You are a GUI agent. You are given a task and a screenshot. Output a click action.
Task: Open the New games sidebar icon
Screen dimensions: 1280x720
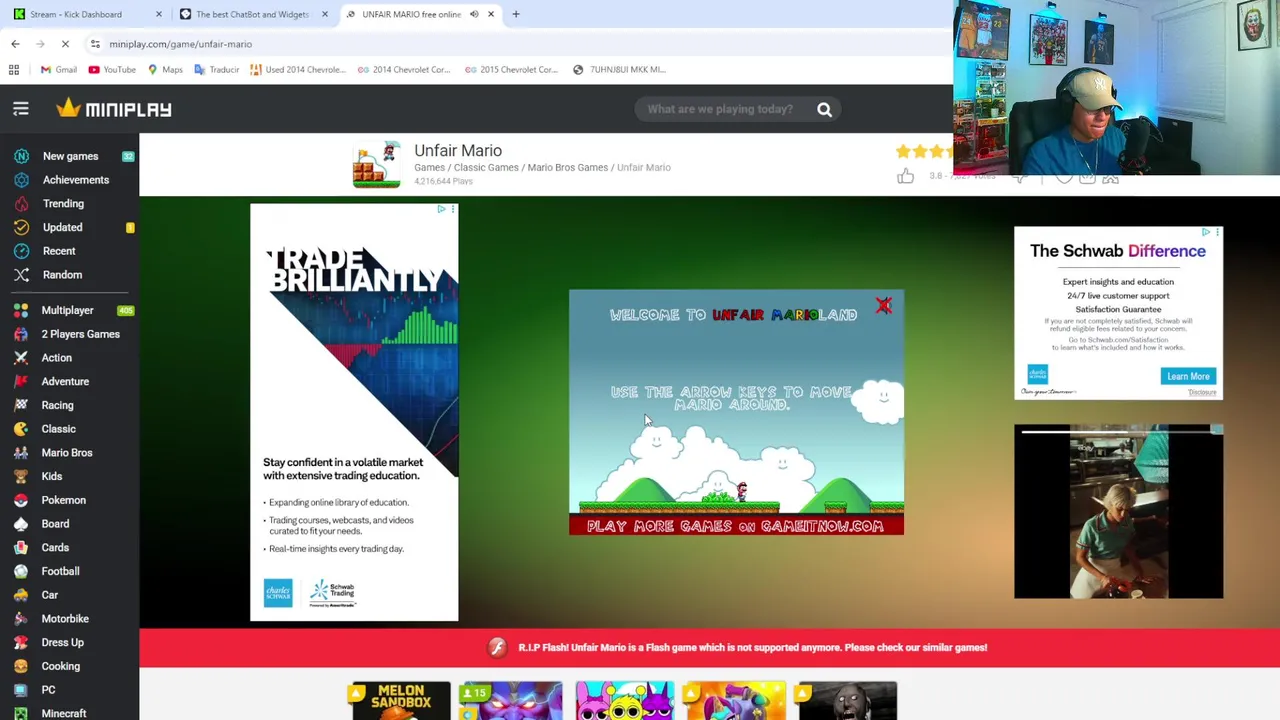pos(21,156)
